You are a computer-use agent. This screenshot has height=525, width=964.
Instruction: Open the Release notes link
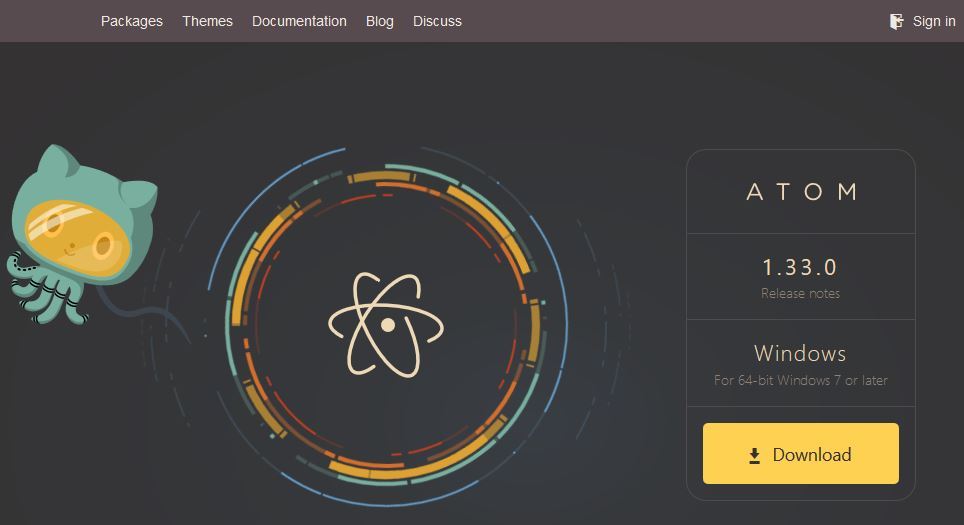tap(800, 294)
